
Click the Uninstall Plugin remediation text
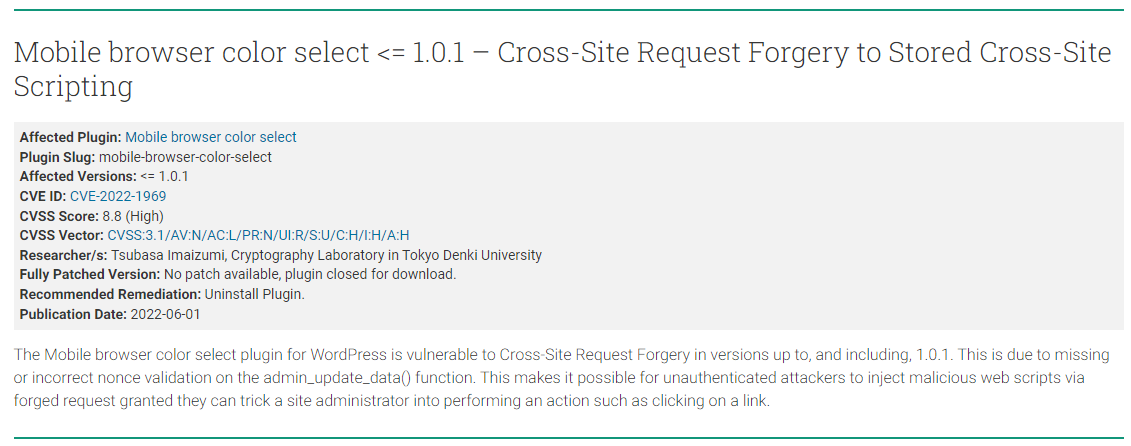click(255, 294)
